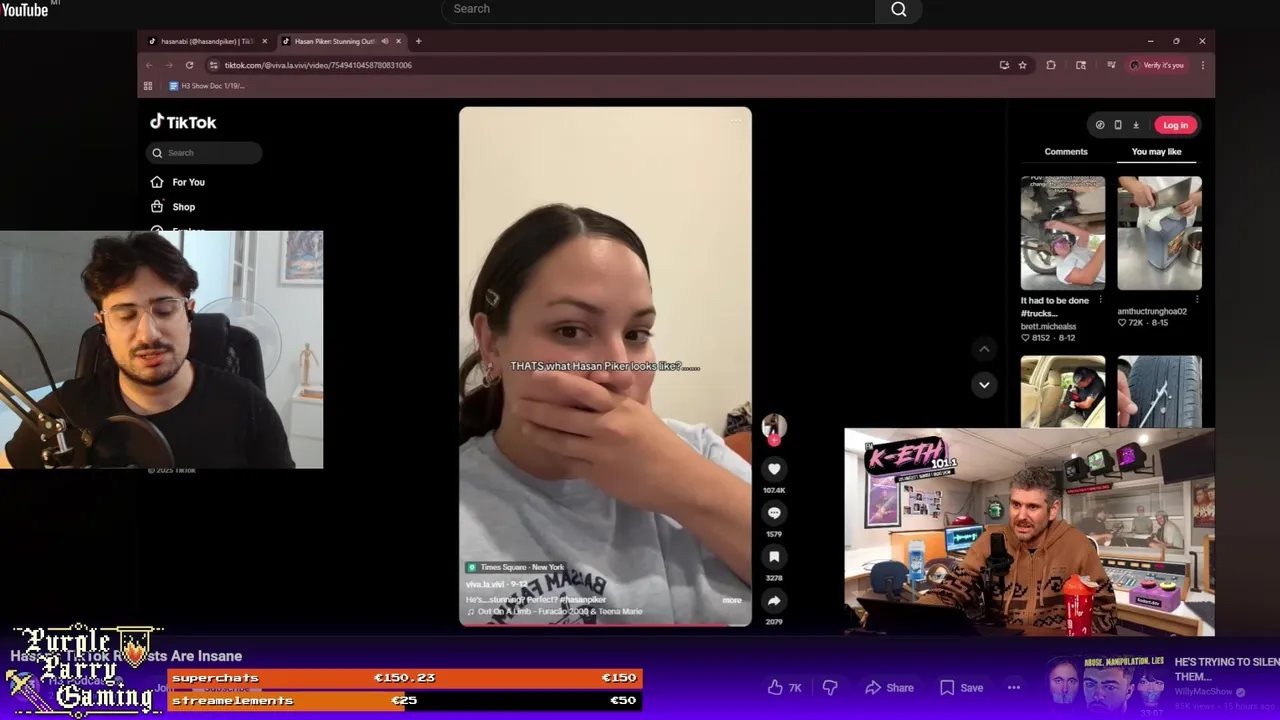Click the download app icon beside Log in
The height and width of the screenshot is (720, 1280).
[x=1136, y=125]
